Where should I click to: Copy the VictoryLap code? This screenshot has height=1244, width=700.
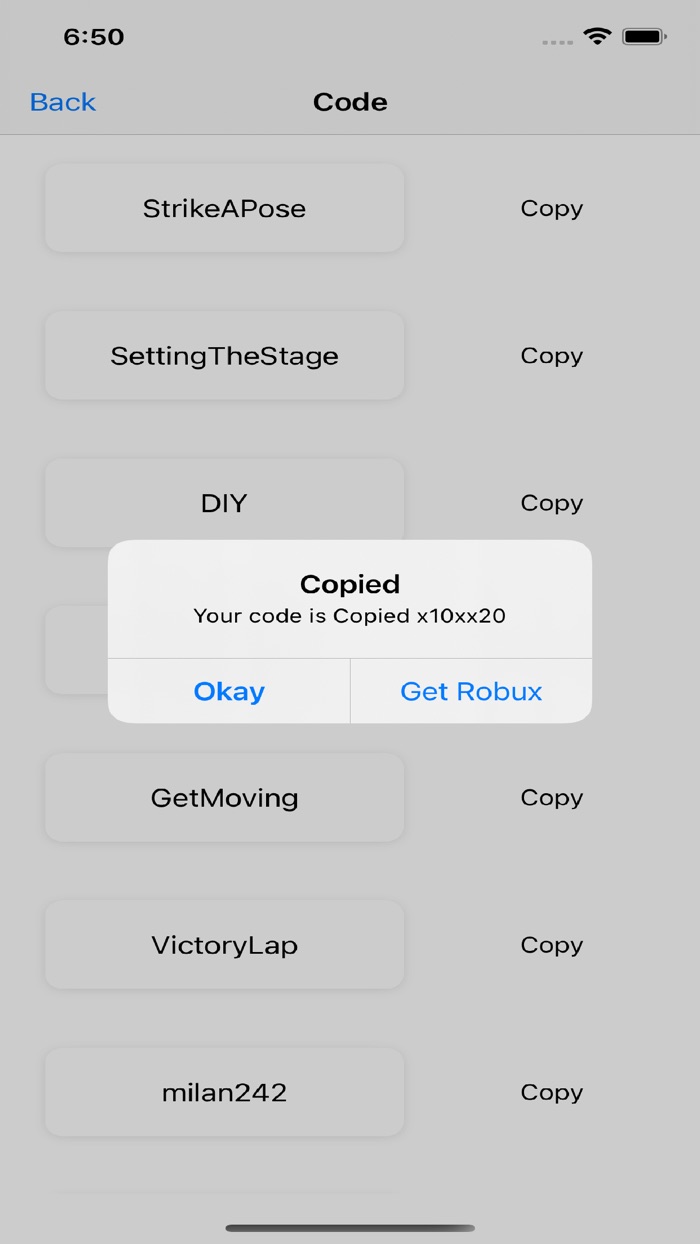coord(551,944)
